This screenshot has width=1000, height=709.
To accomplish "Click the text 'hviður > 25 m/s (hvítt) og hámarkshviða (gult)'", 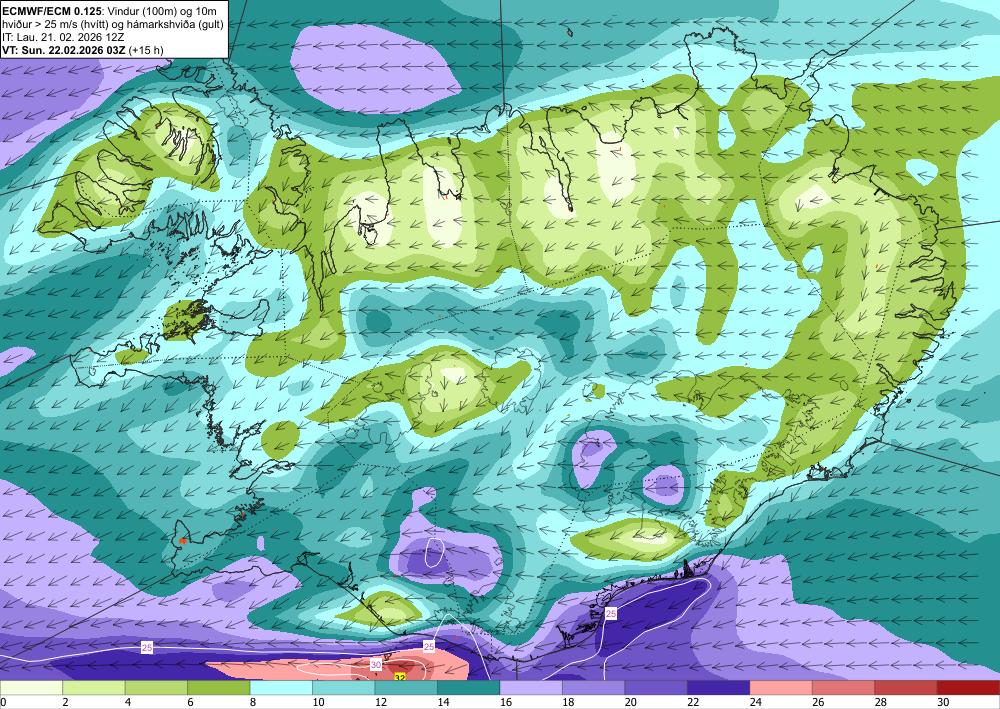I will point(113,24).
